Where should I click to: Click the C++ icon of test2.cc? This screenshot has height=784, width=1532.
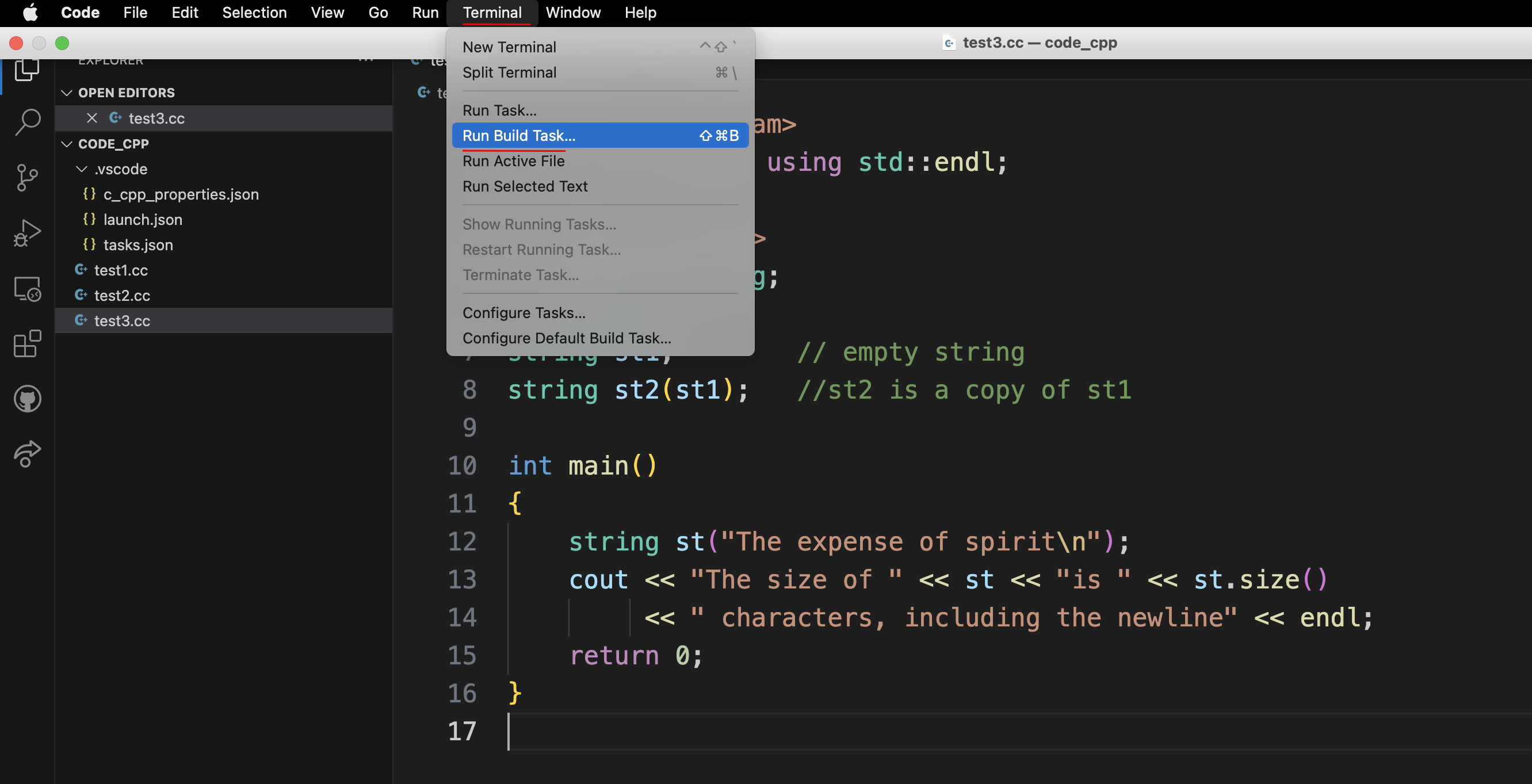point(81,295)
